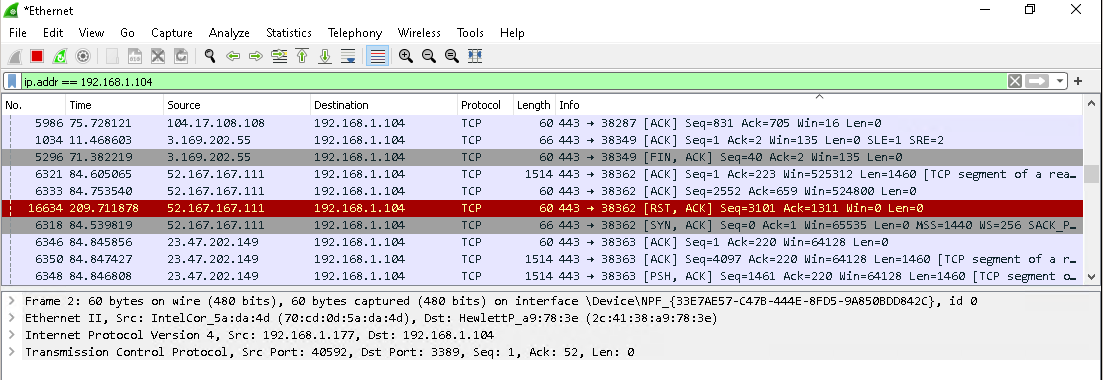Screen dimensions: 1103x380
Task: Open the File menu
Action: tap(18, 33)
